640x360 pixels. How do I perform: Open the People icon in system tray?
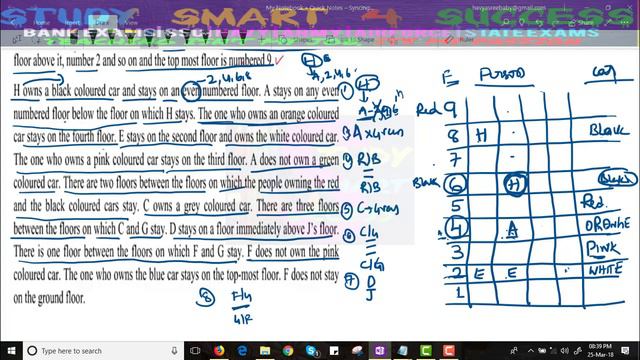tap(514, 351)
